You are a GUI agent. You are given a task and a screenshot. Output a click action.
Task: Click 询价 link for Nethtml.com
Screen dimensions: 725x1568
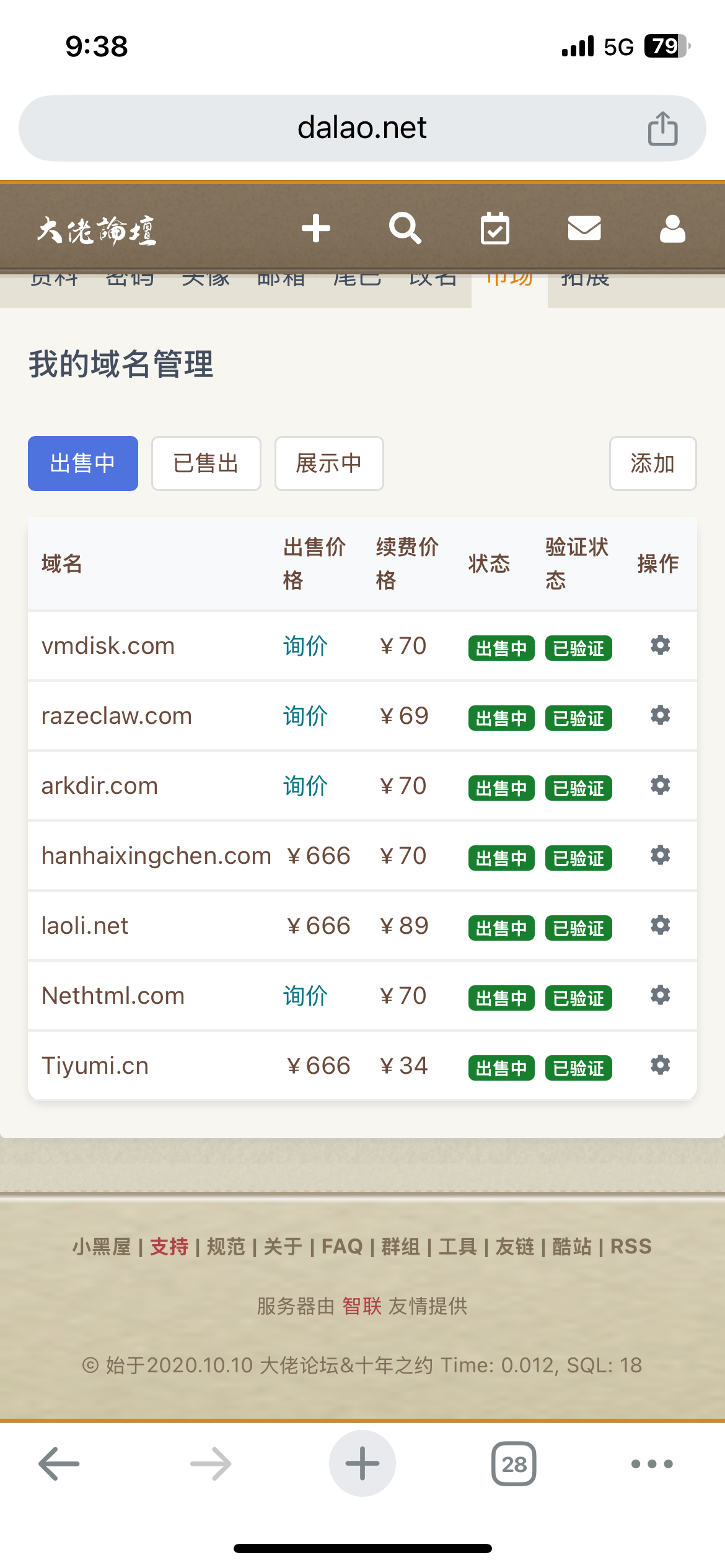305,996
